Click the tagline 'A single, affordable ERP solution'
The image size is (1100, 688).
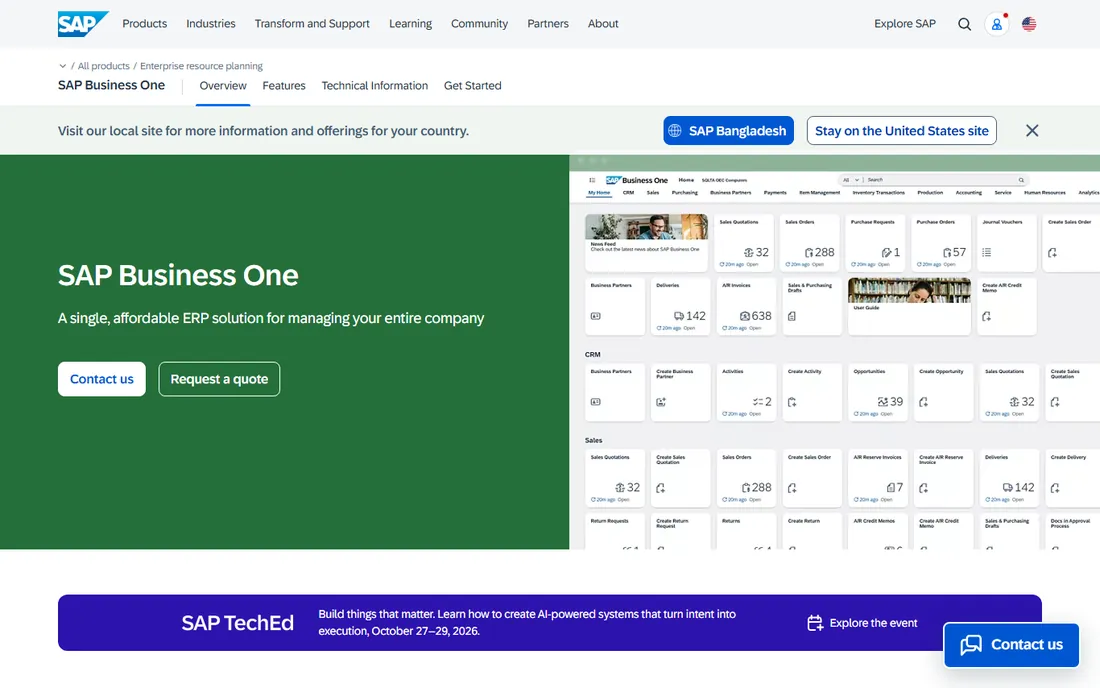click(271, 318)
